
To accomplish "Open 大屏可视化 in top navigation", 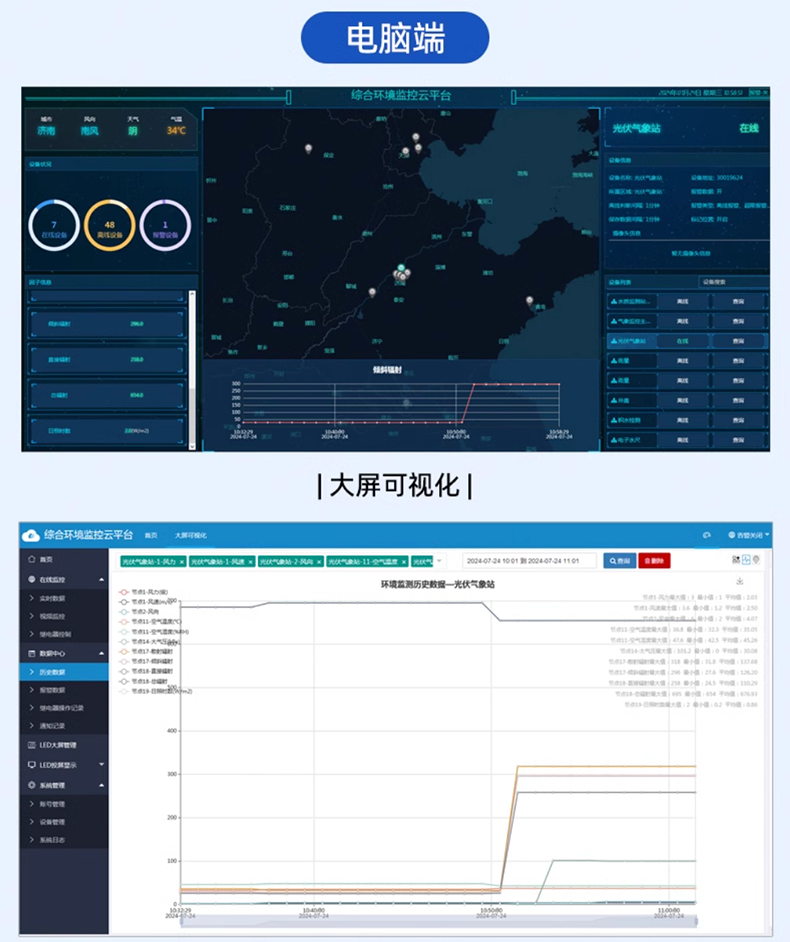I will [x=190, y=536].
